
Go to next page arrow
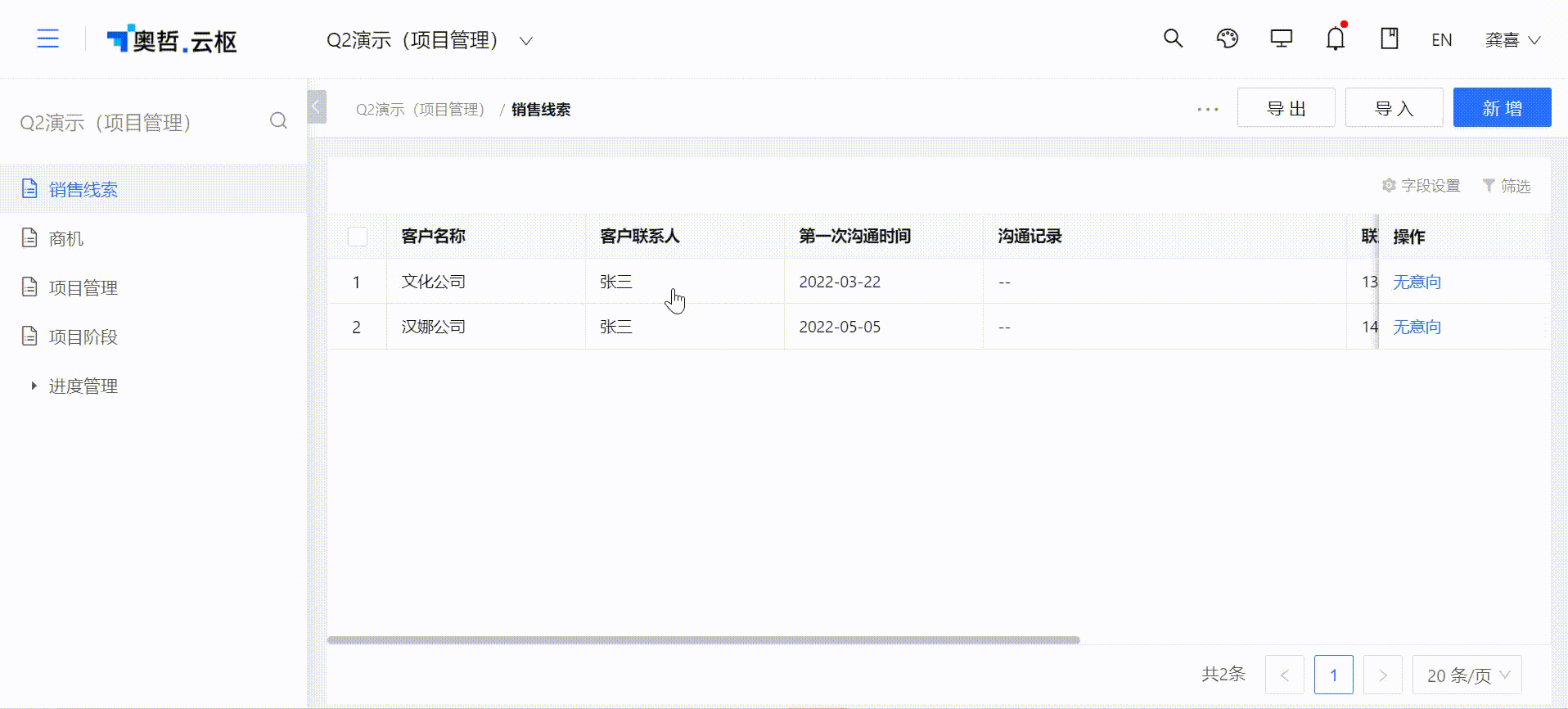(1383, 675)
